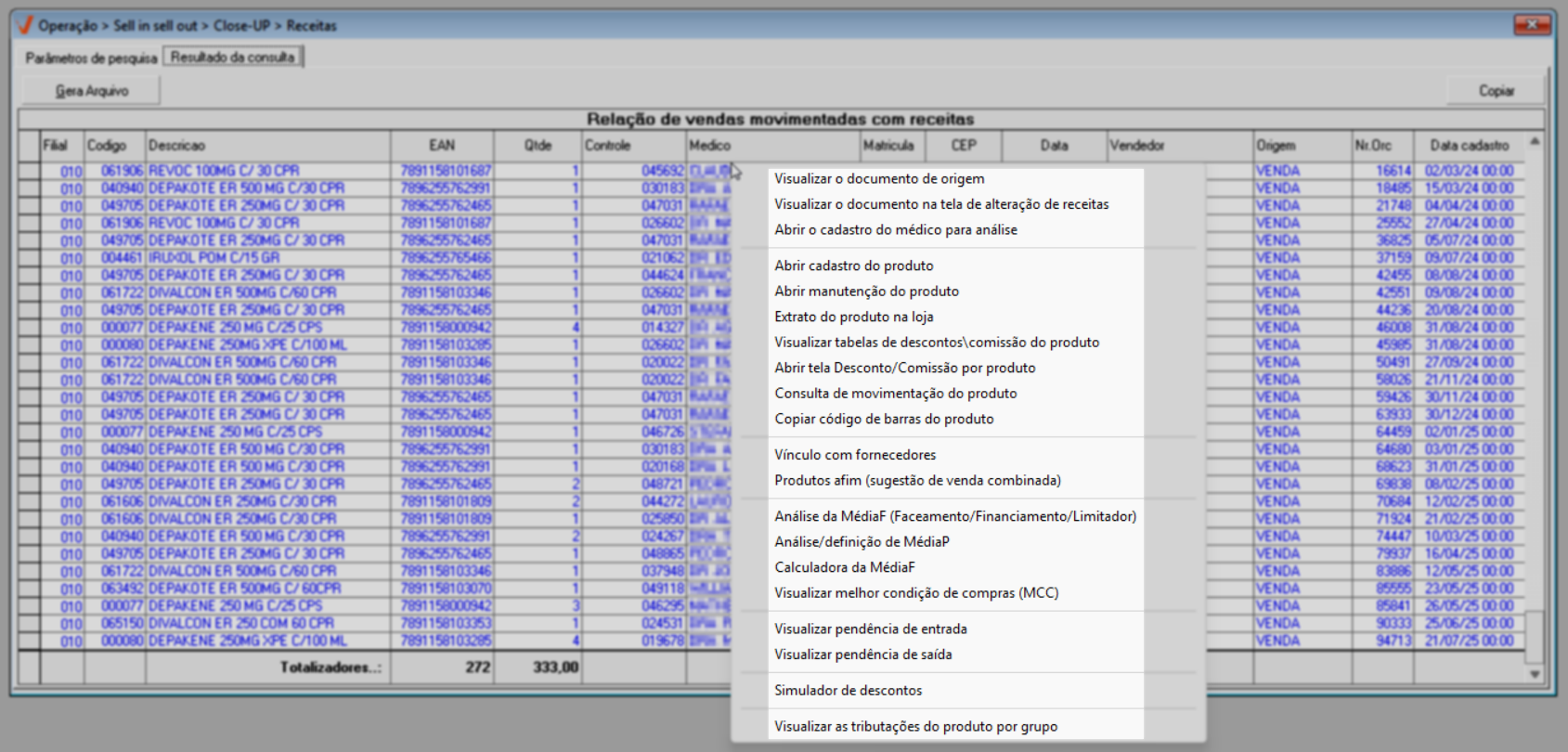This screenshot has height=752, width=1568.
Task: Close the Receitas window
Action: [x=1531, y=24]
